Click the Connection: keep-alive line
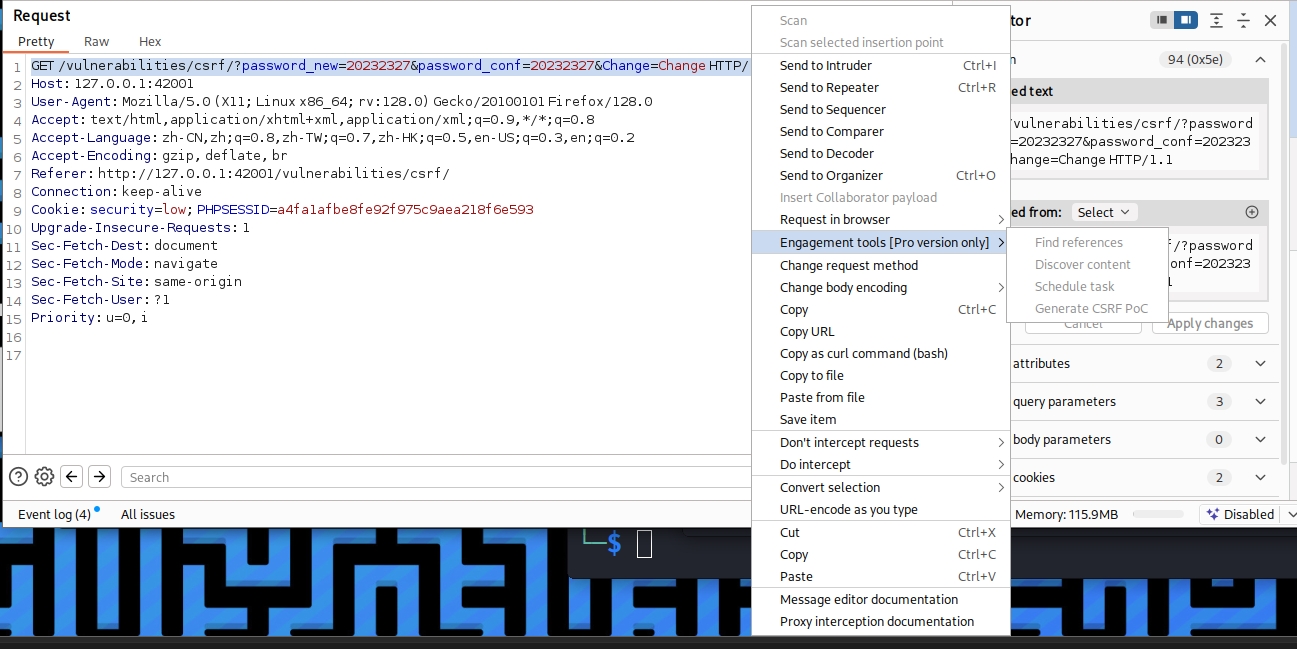Image resolution: width=1297 pixels, height=649 pixels. [116, 192]
